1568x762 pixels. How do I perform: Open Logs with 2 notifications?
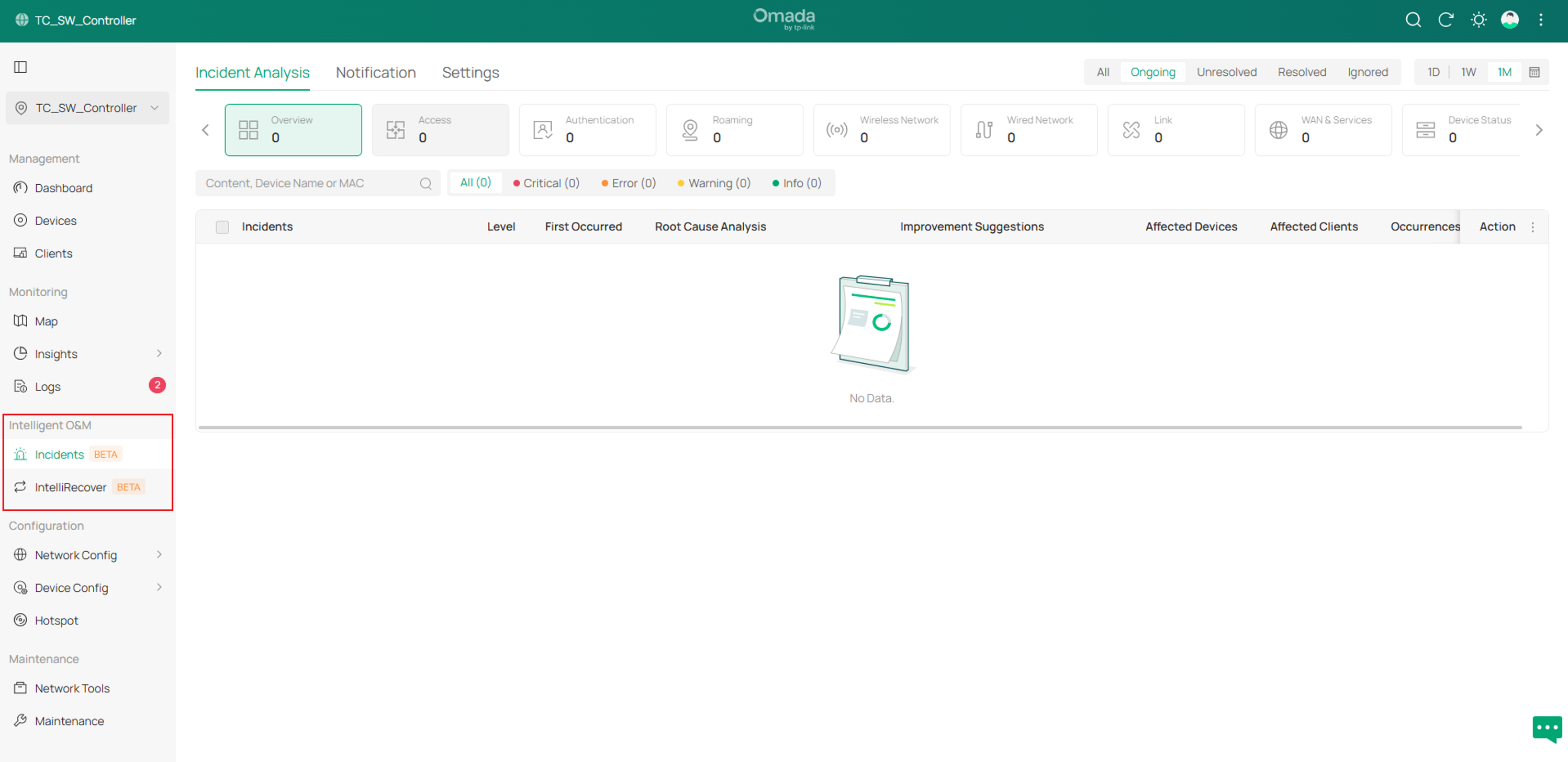(87, 386)
